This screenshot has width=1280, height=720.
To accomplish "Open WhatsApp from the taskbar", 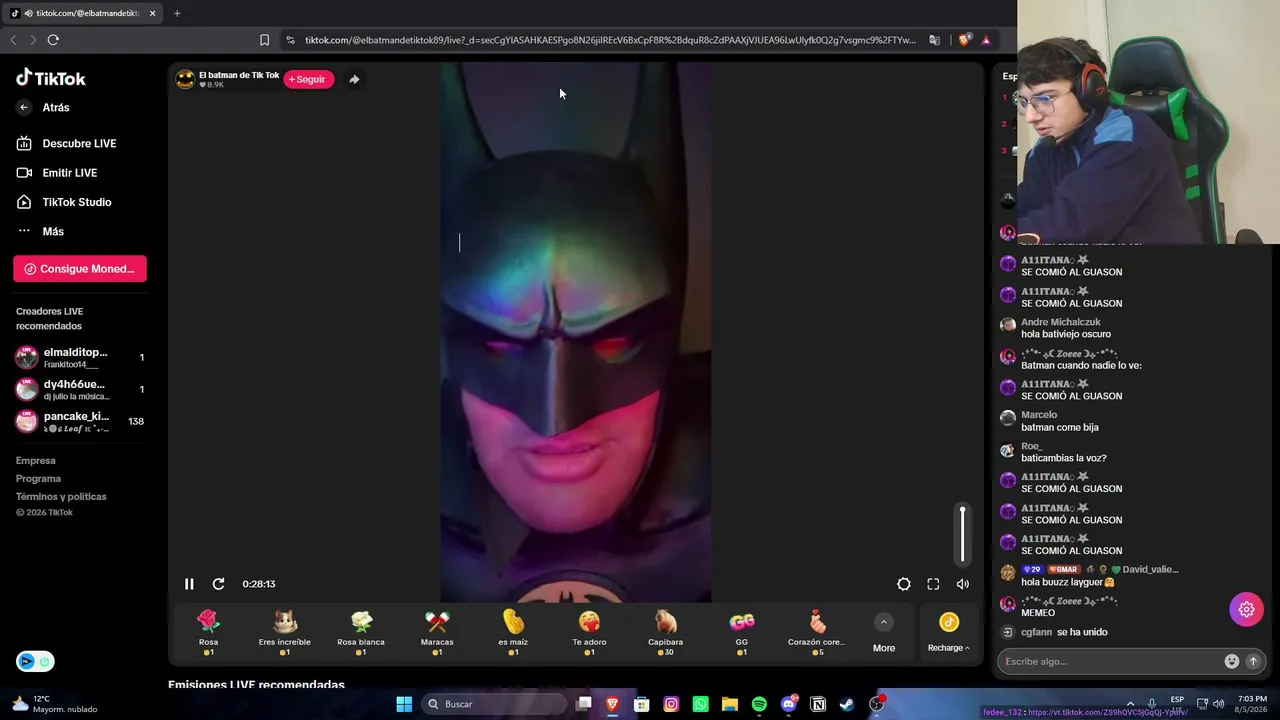I will [x=700, y=704].
